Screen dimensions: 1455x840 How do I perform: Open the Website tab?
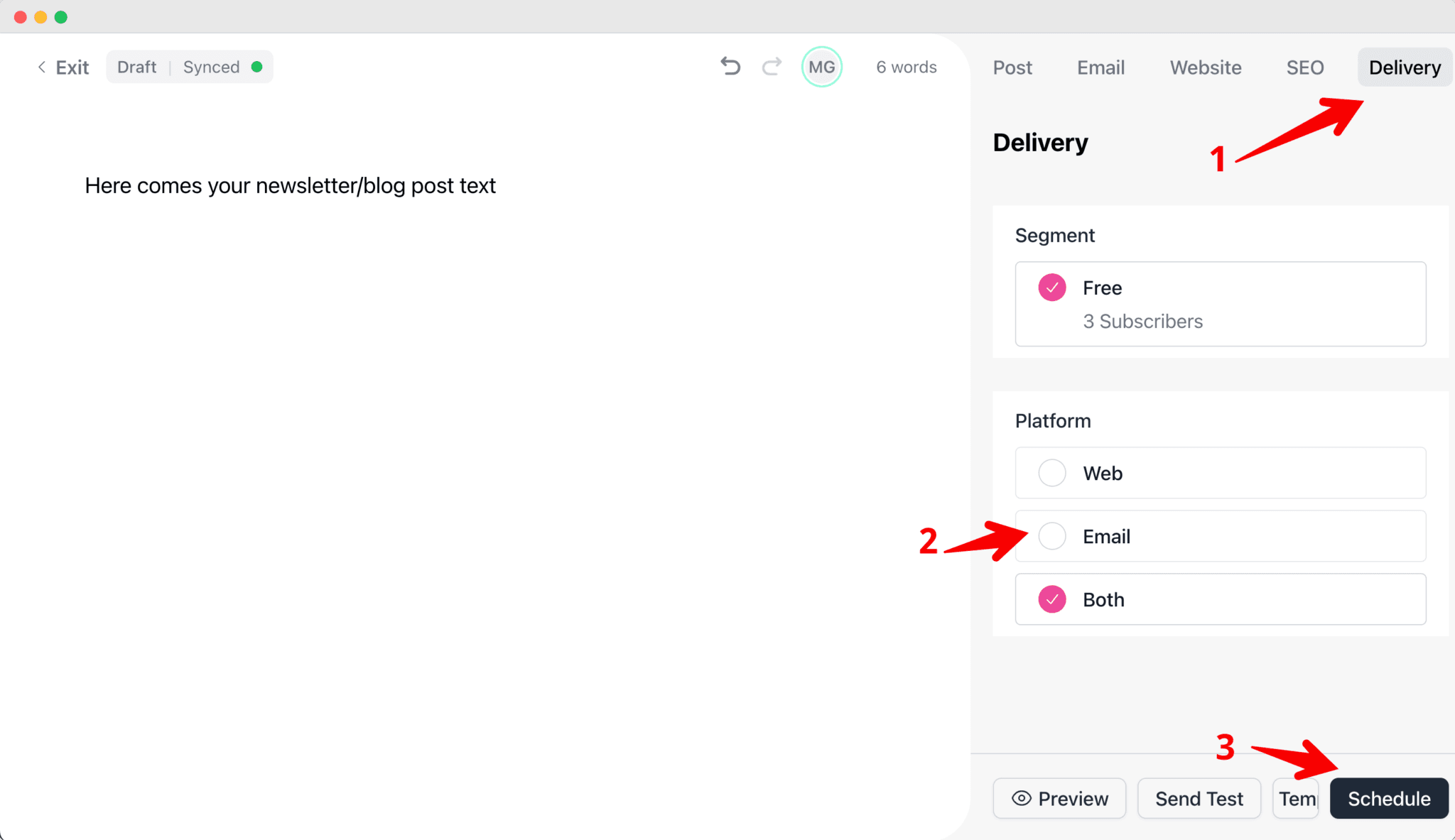point(1206,67)
